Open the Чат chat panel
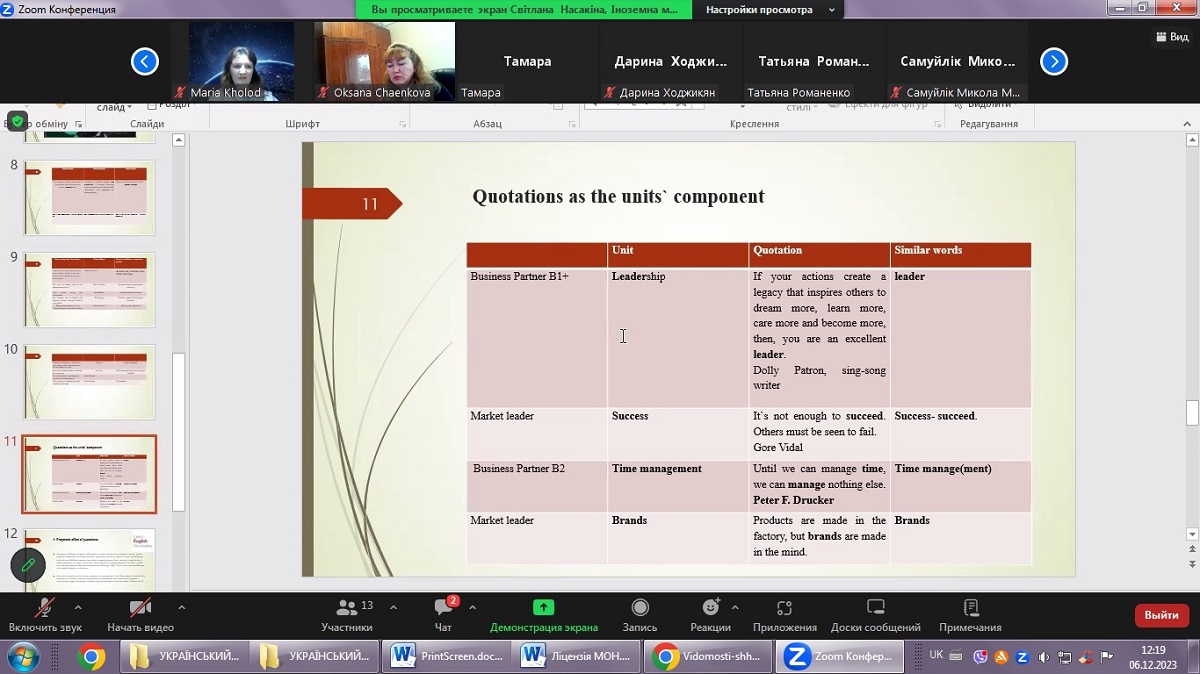 (x=443, y=608)
